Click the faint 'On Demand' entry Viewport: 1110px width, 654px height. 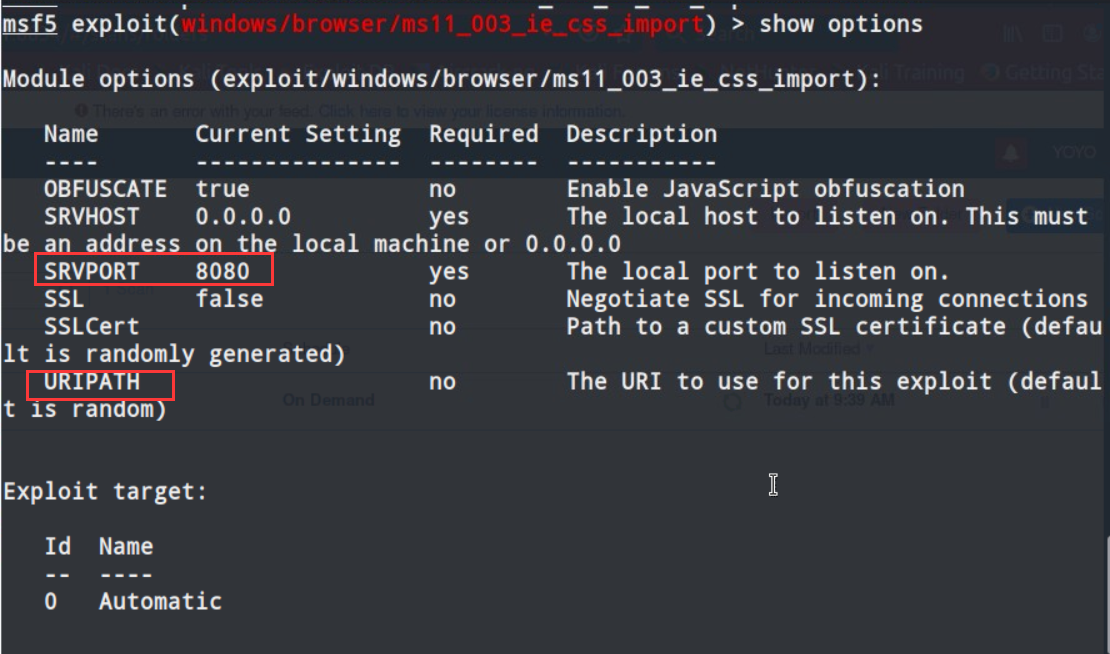click(328, 399)
